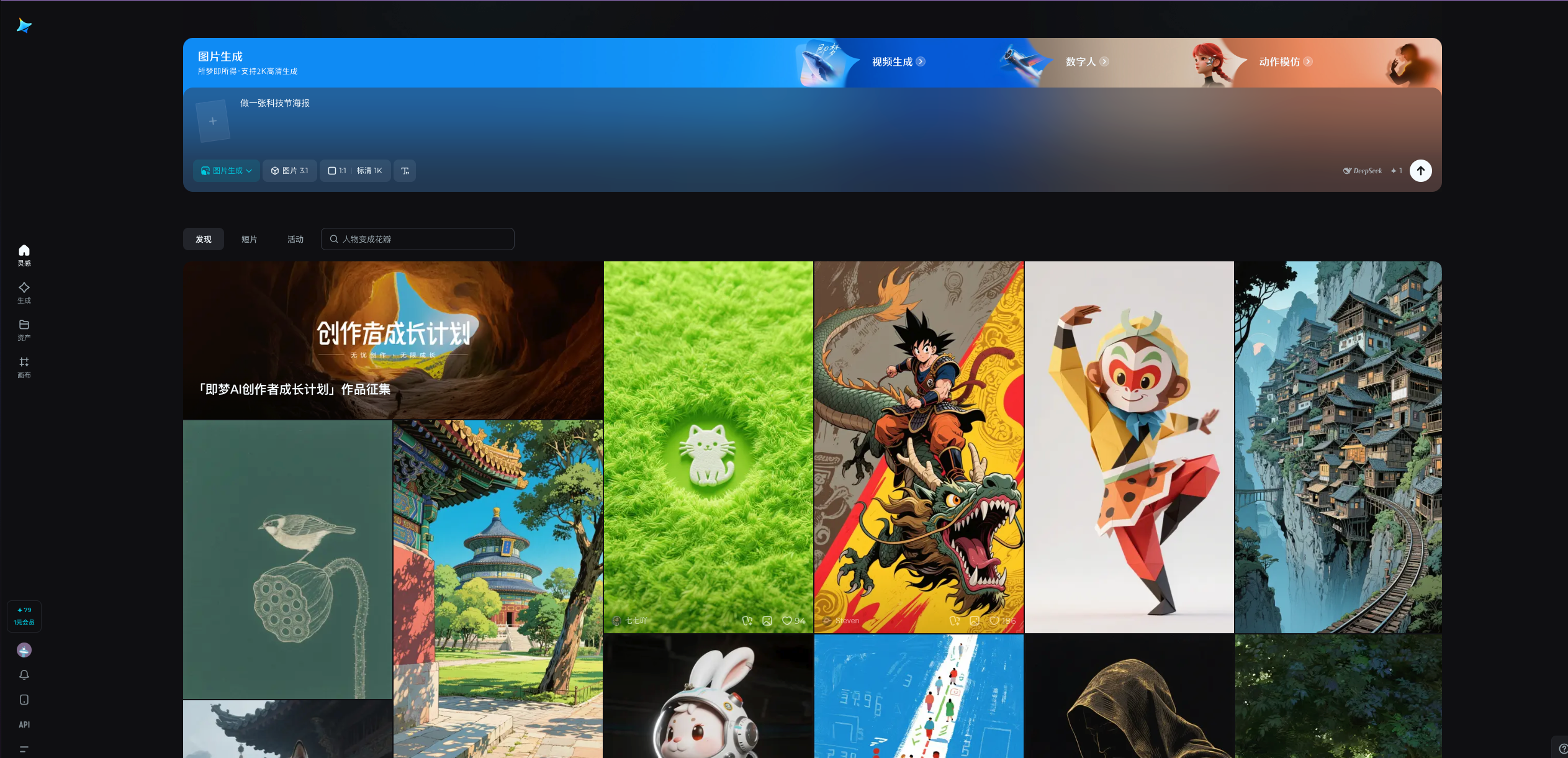Viewport: 1568px width, 758px height.
Task: Switch to the 短片 tab
Action: 250,239
